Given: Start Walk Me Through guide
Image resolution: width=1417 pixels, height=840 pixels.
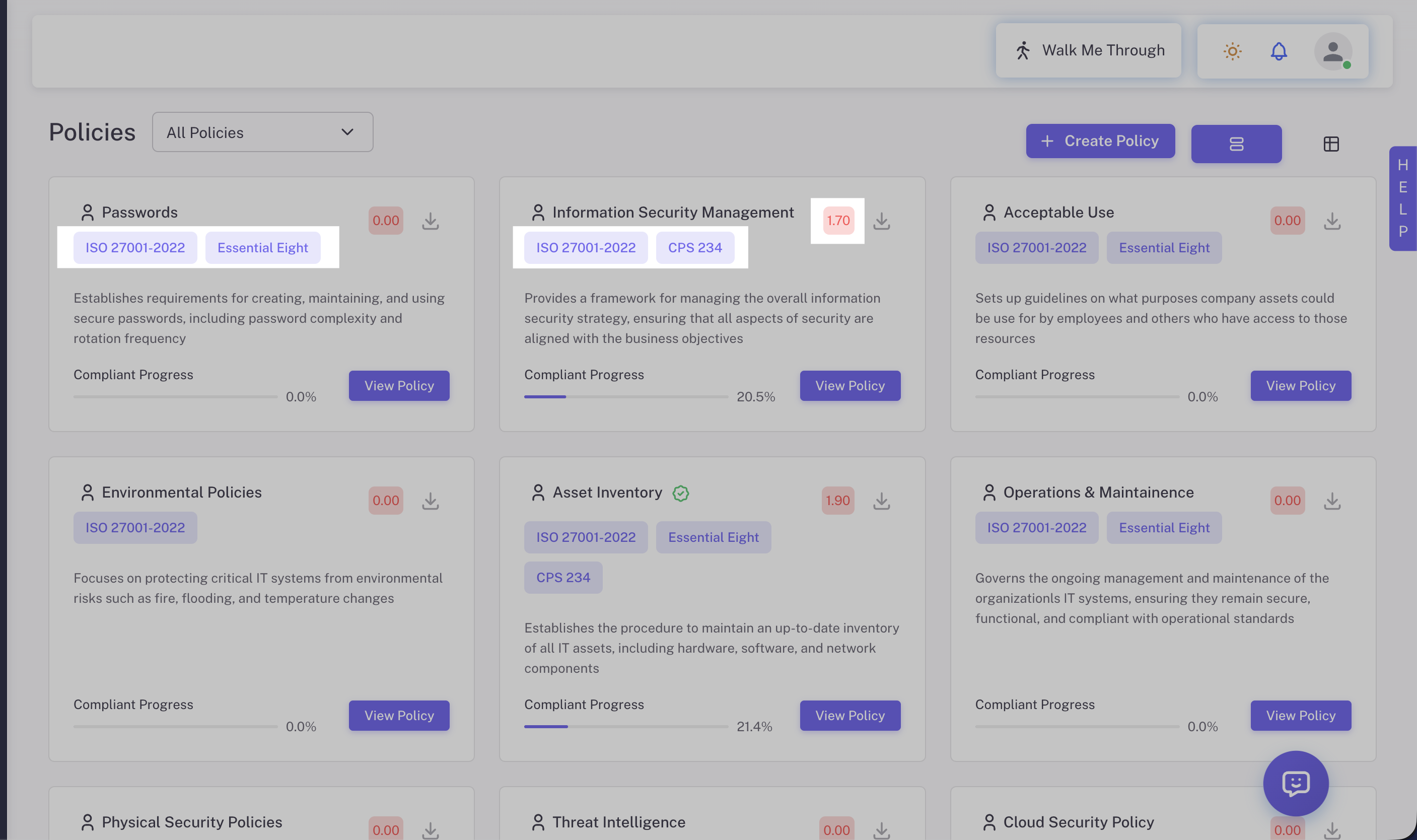Looking at the screenshot, I should [x=1088, y=50].
